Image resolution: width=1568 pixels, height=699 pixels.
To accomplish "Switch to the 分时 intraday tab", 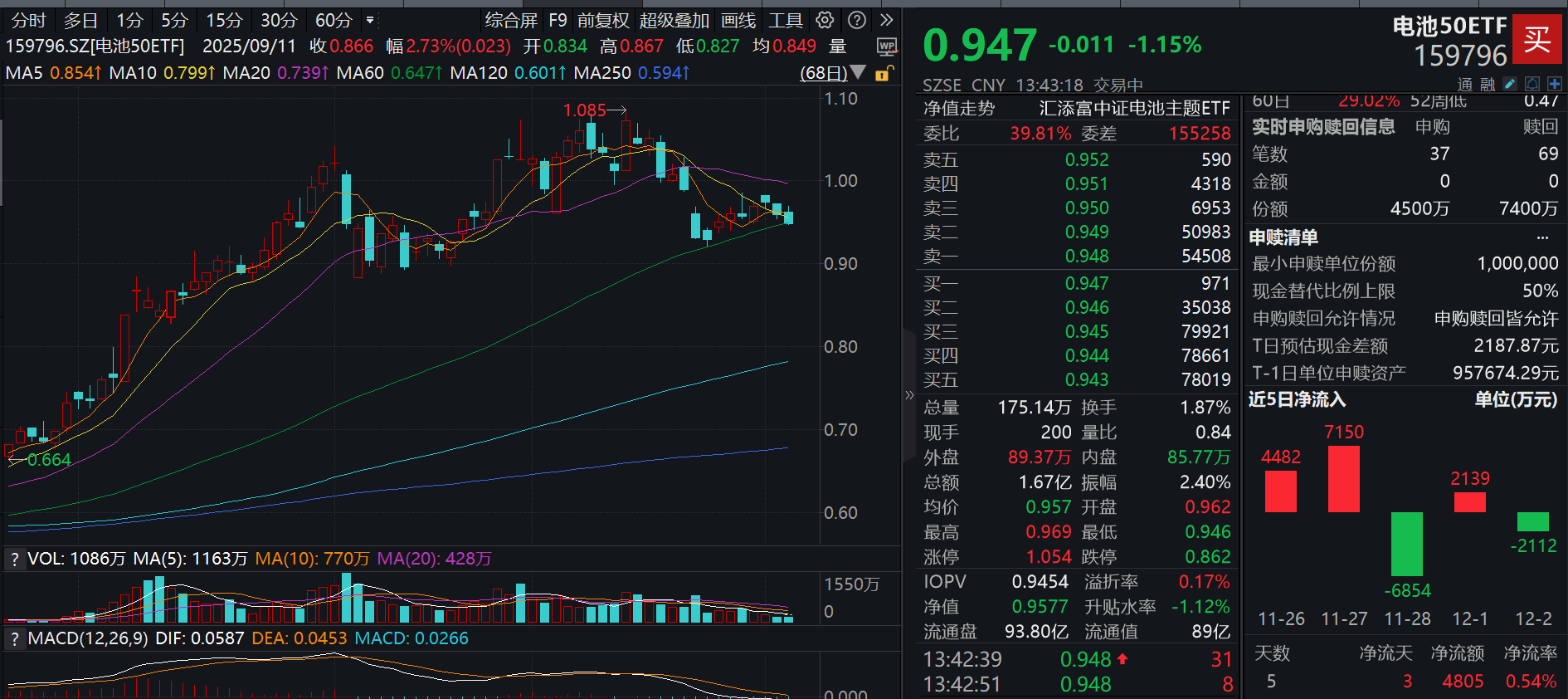I will [29, 21].
